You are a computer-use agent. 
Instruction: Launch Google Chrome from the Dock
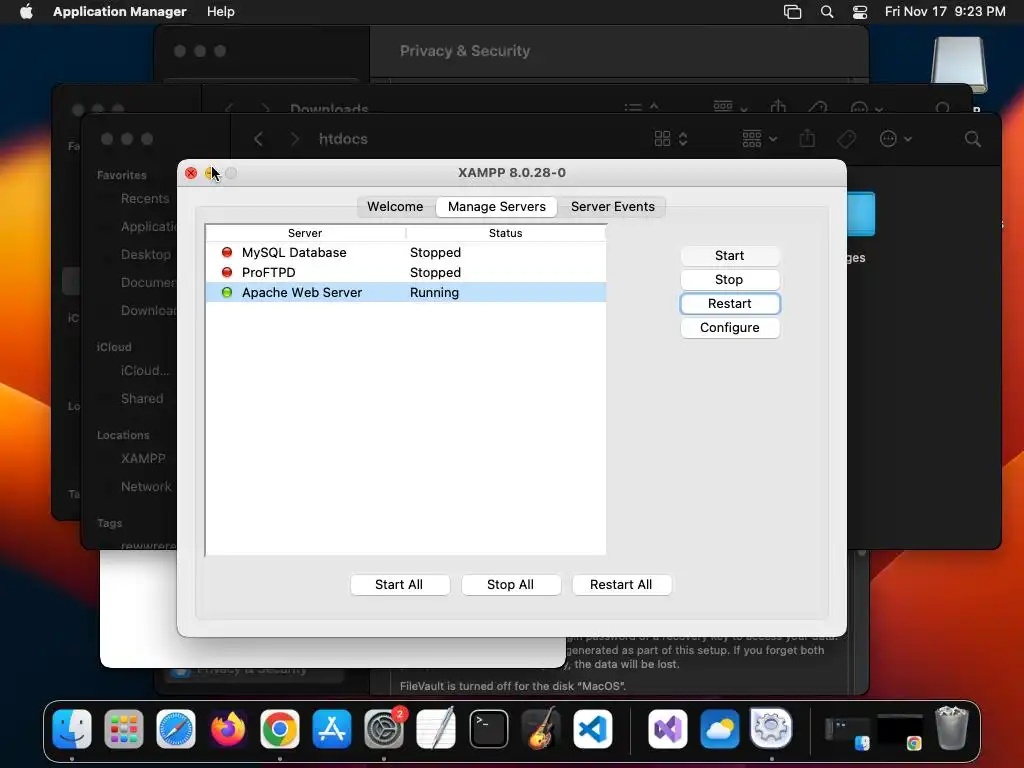coord(280,729)
